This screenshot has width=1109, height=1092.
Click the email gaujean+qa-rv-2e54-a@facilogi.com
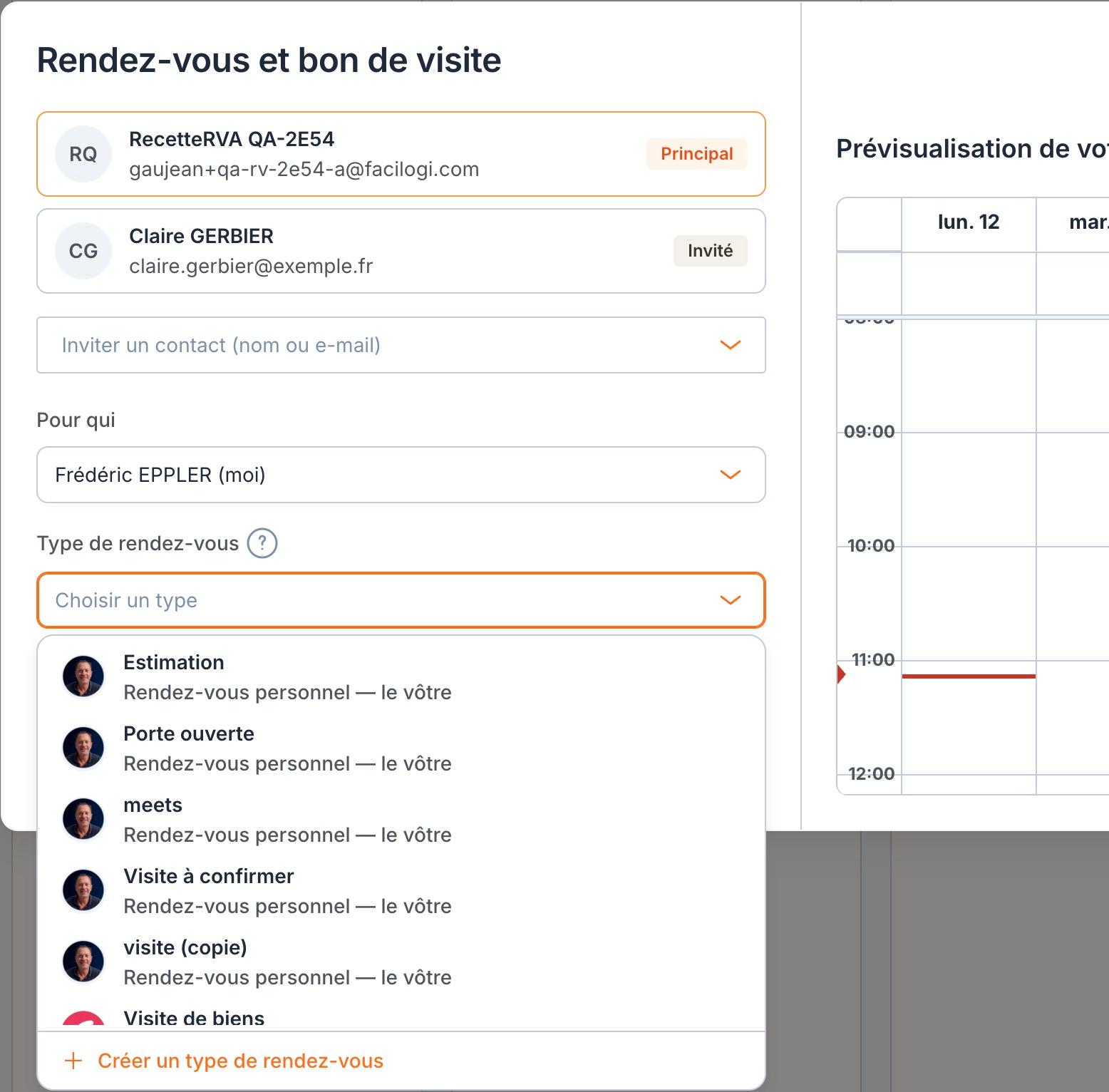304,170
